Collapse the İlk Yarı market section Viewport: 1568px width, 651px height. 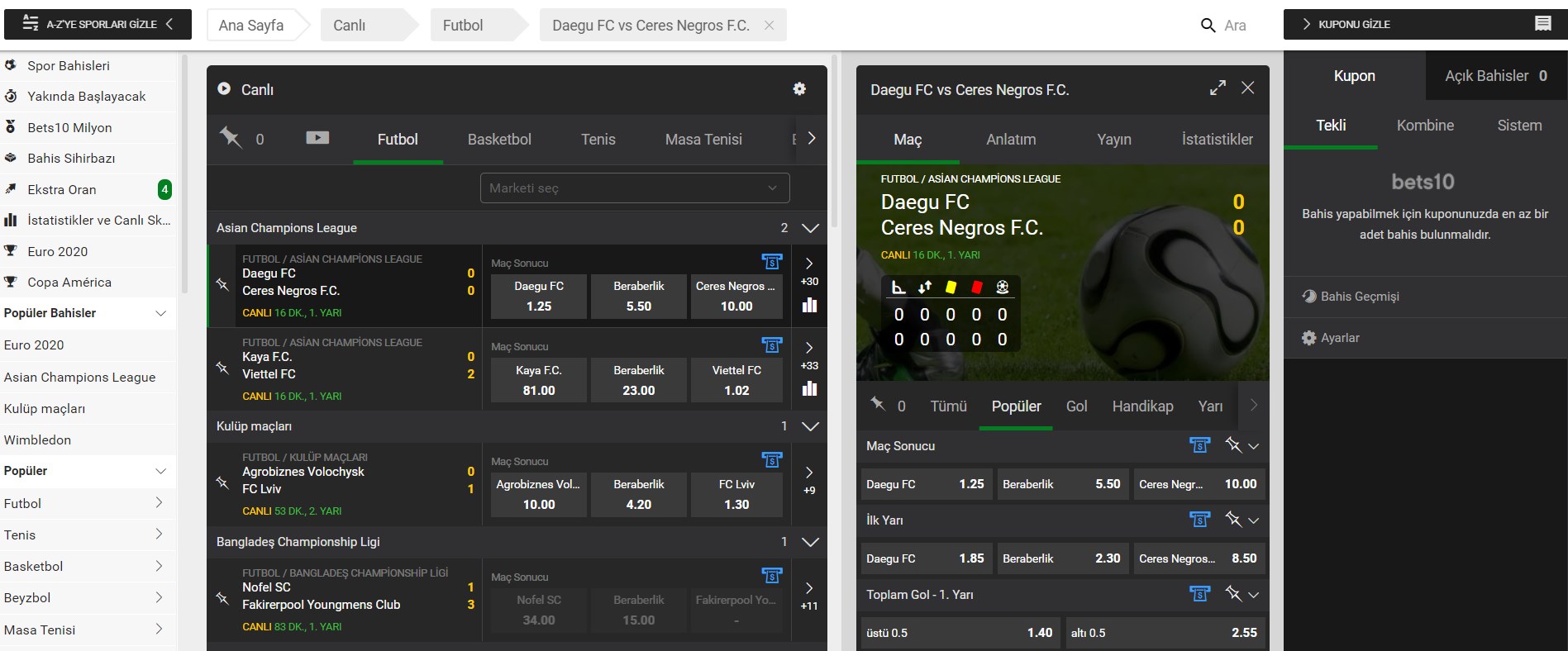(1254, 520)
